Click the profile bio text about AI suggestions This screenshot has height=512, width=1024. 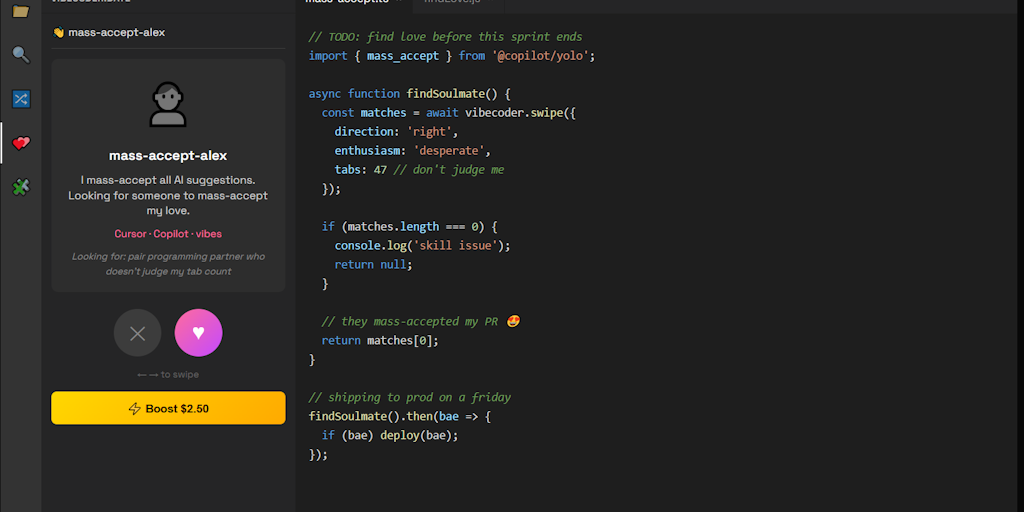[168, 195]
